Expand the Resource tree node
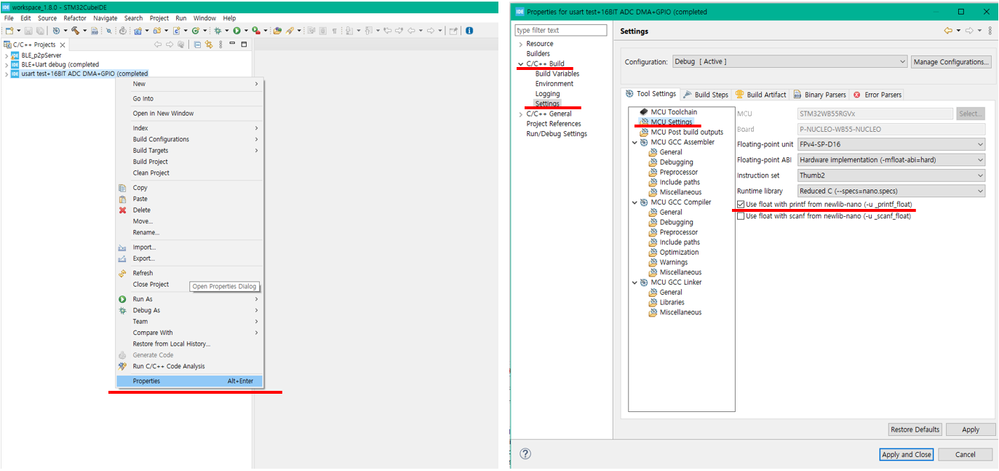 pyautogui.click(x=521, y=44)
